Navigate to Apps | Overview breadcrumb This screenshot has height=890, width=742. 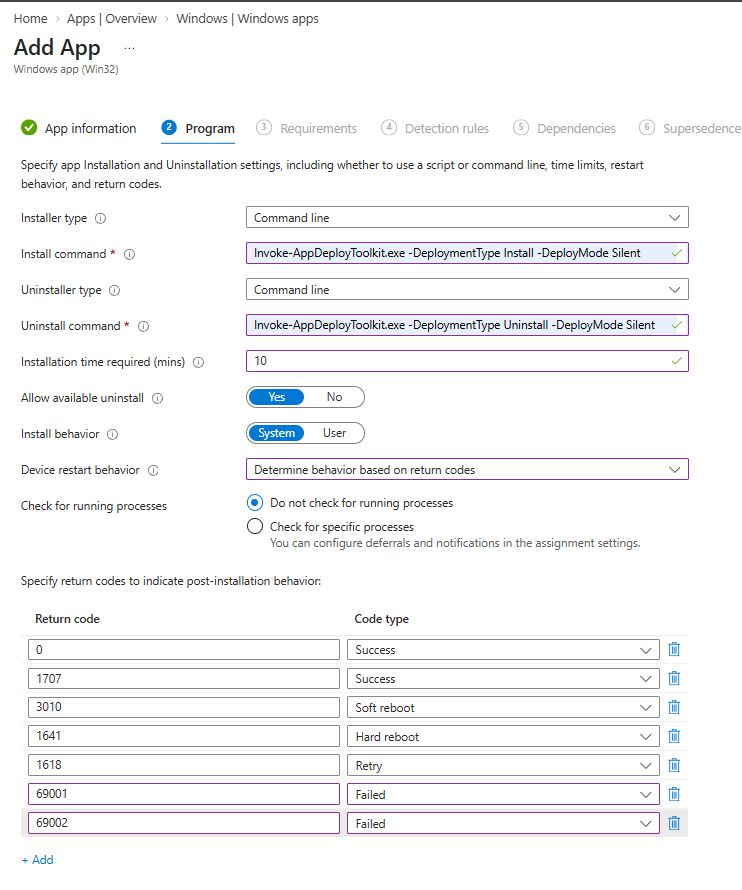[112, 19]
